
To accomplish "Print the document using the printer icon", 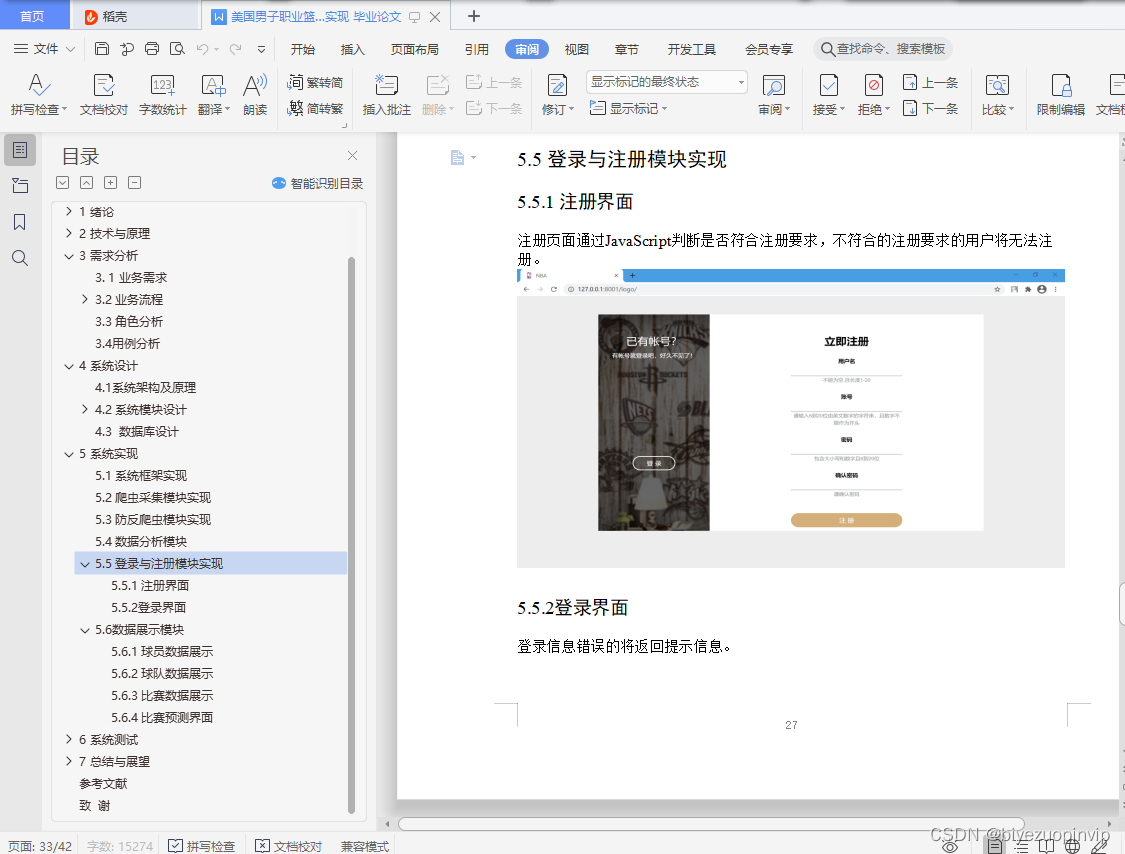I will pyautogui.click(x=151, y=49).
